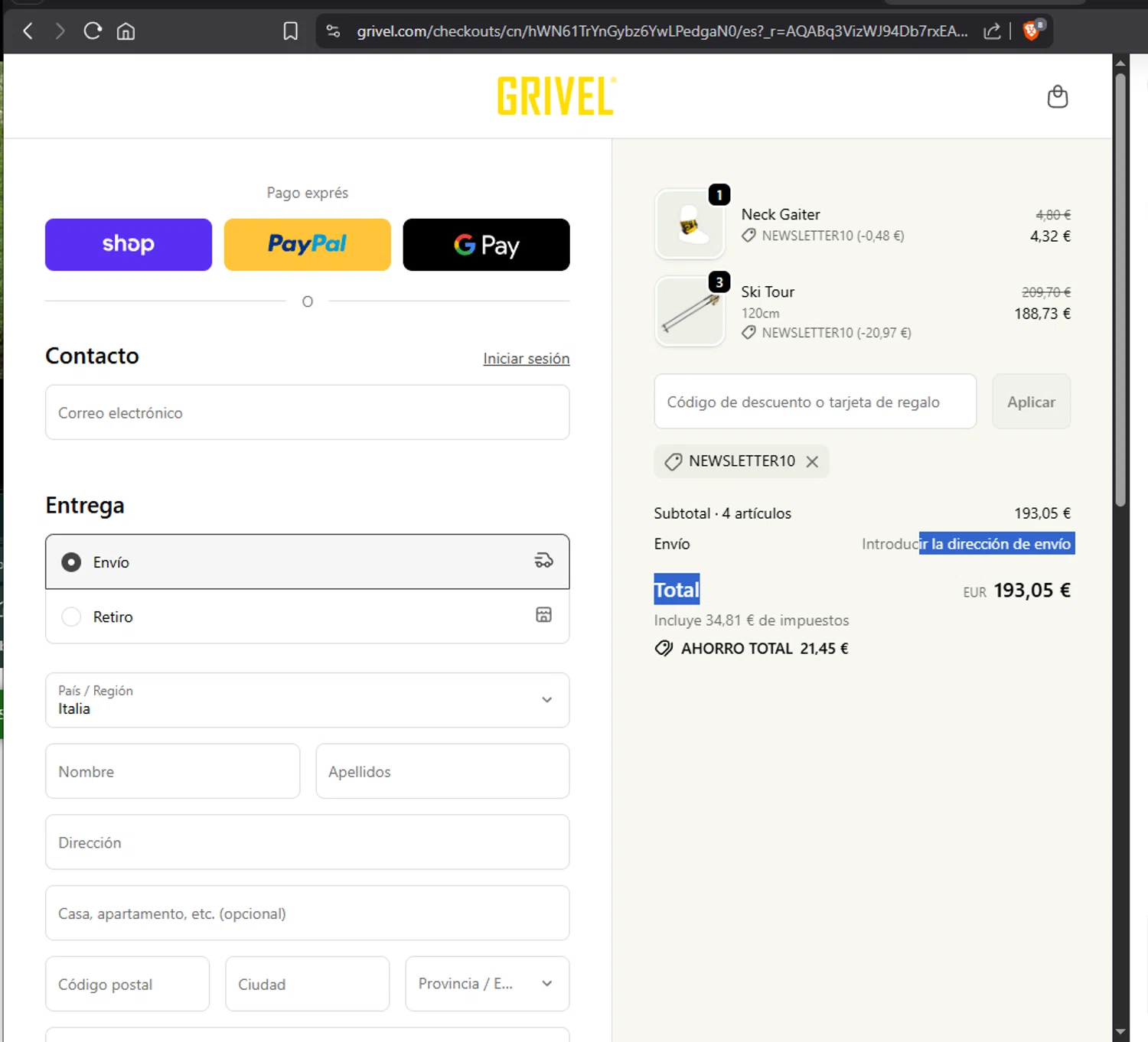
Task: Click the Ciudad input field
Action: click(x=308, y=984)
